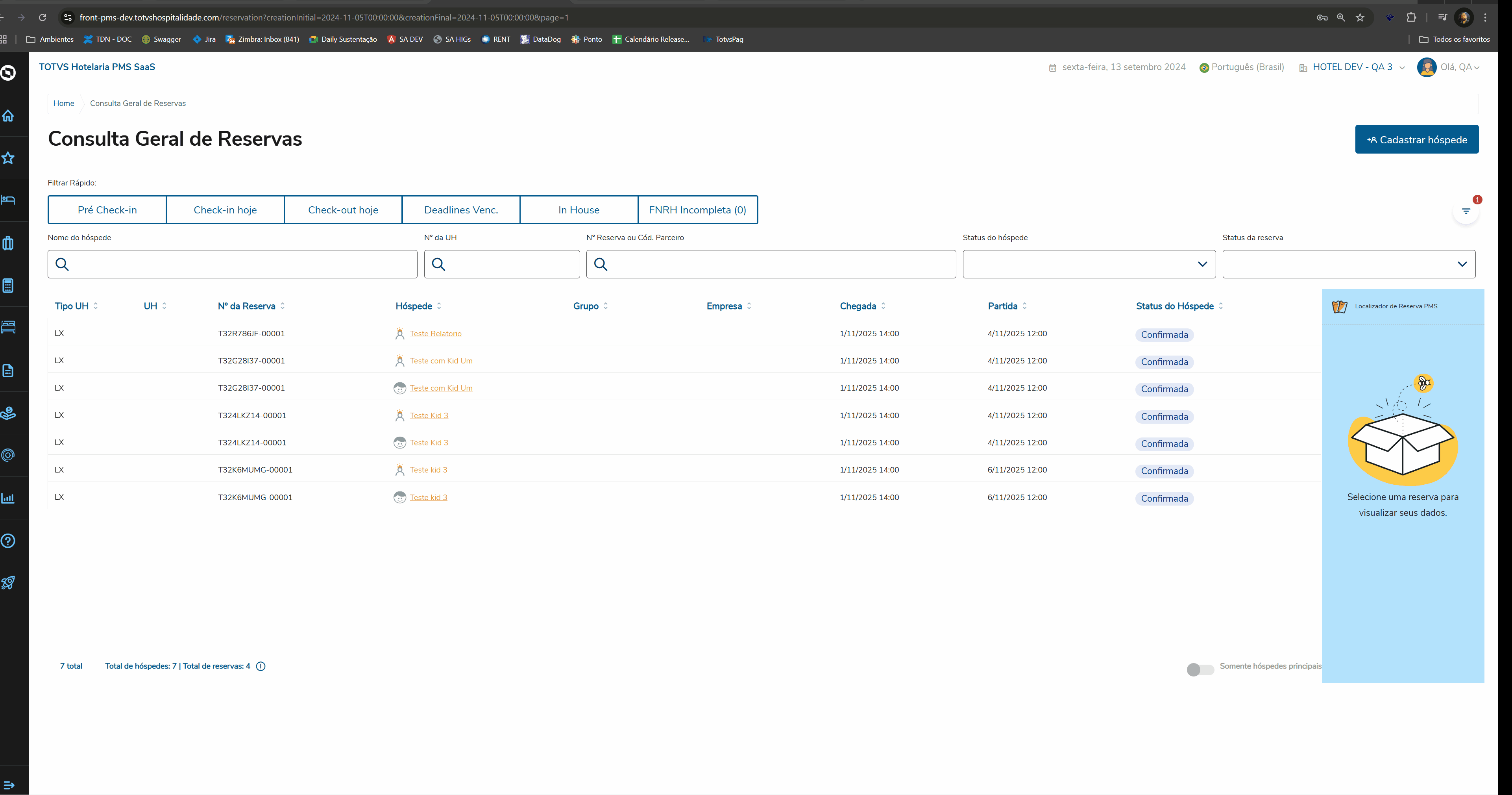
Task: Click the favorites star sidebar icon
Action: click(8, 158)
